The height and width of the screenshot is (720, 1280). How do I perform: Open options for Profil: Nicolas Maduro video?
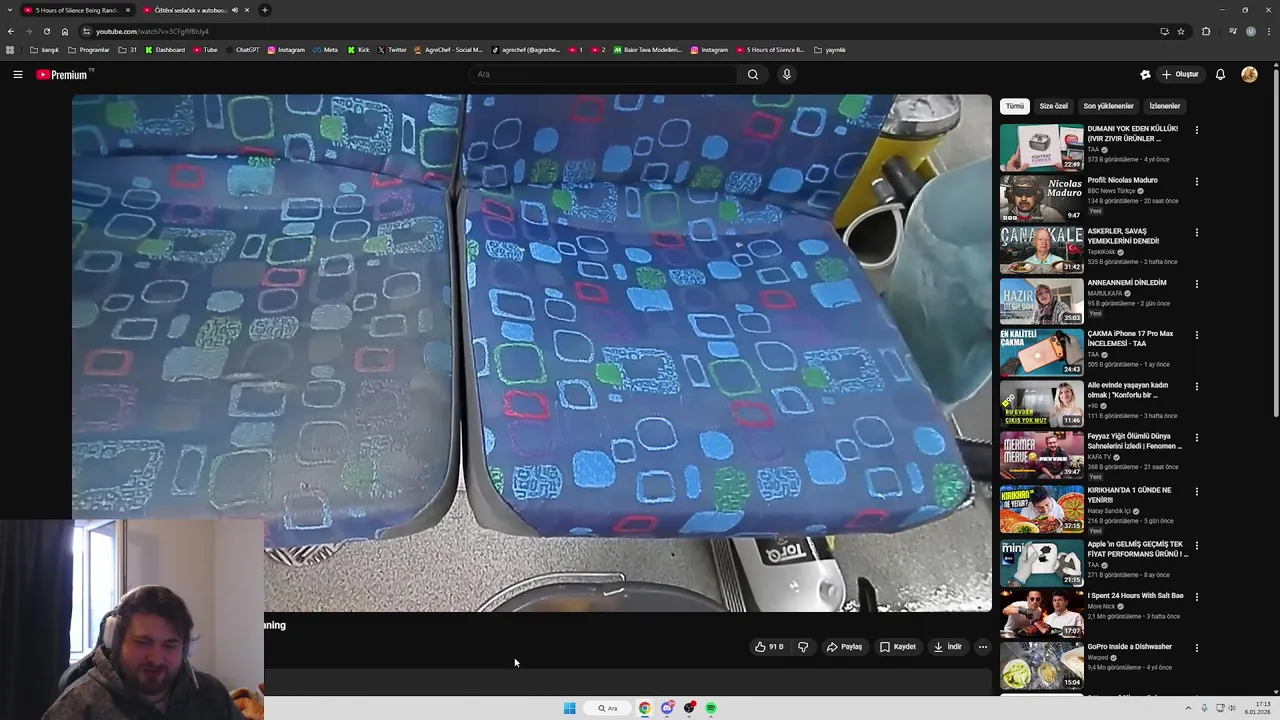click(1196, 182)
